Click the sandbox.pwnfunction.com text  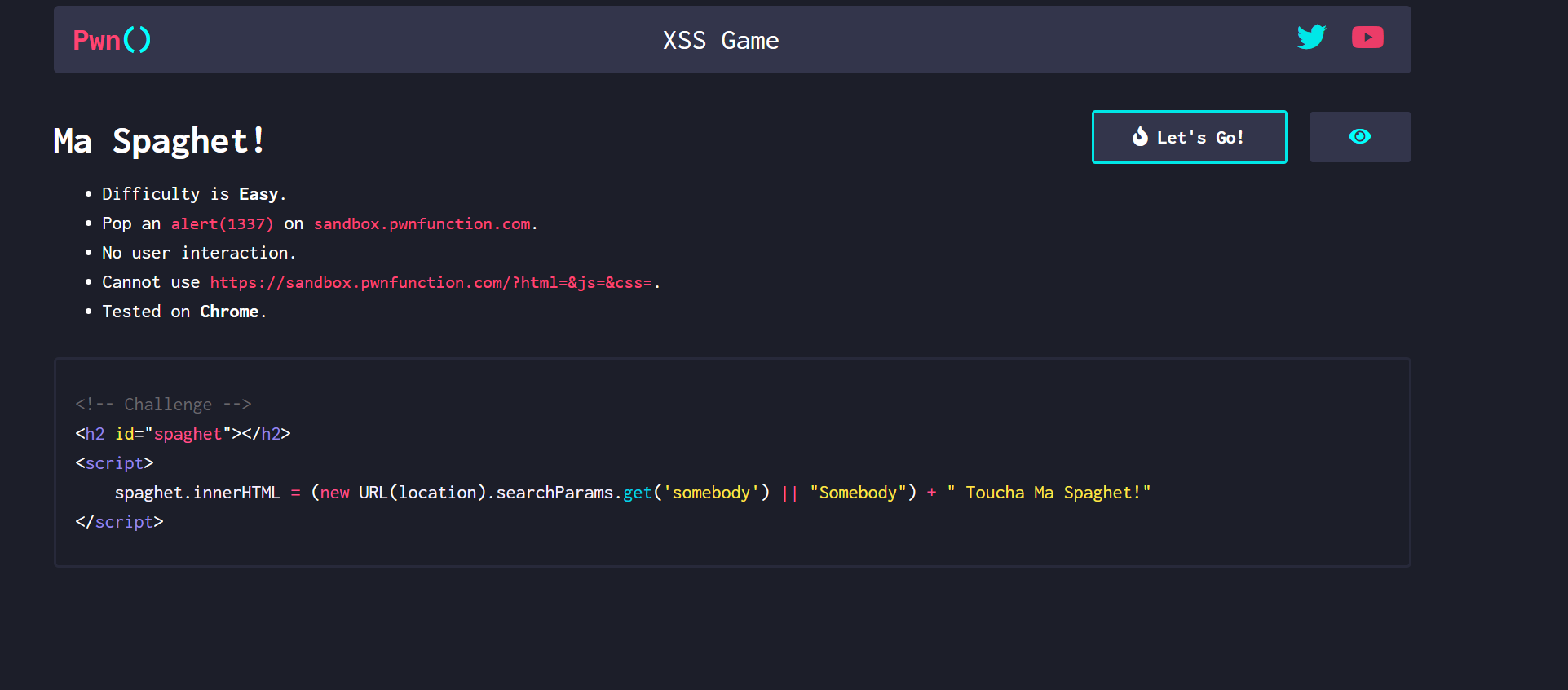pos(422,223)
